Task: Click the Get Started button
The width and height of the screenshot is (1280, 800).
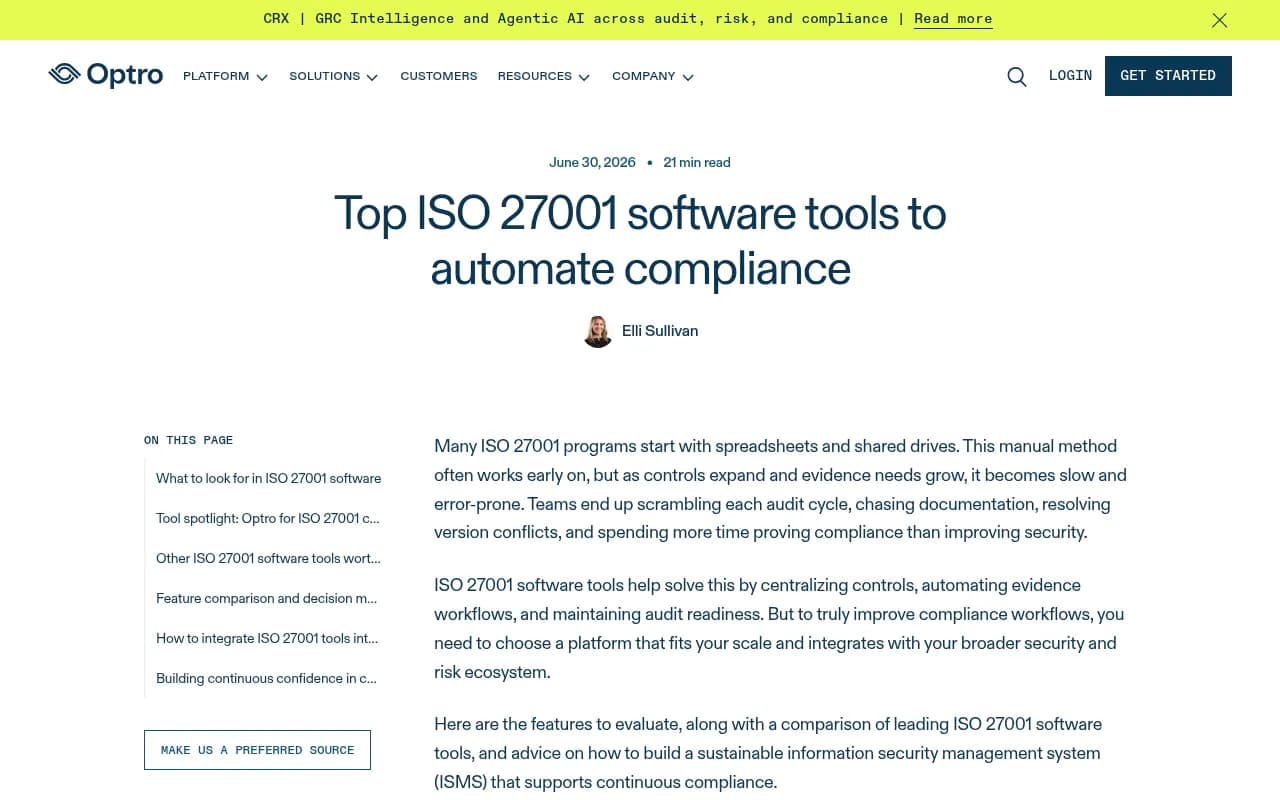Action: (x=1168, y=76)
